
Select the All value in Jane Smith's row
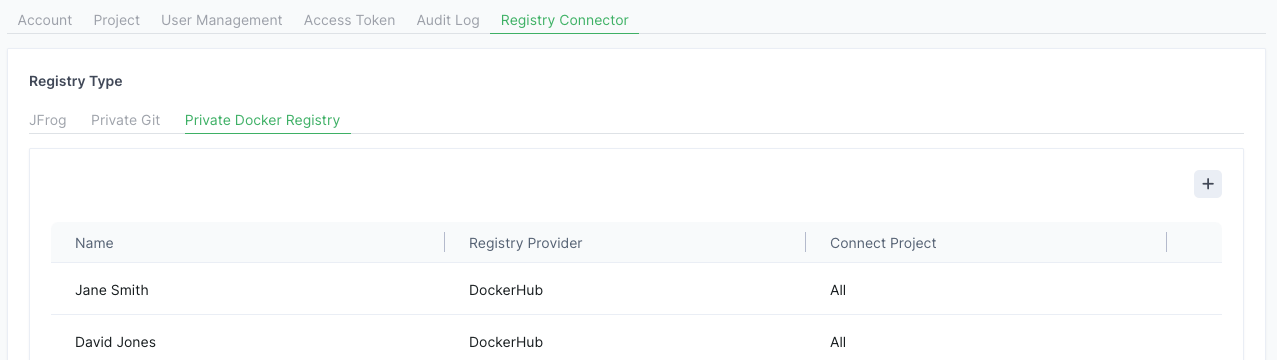point(838,290)
